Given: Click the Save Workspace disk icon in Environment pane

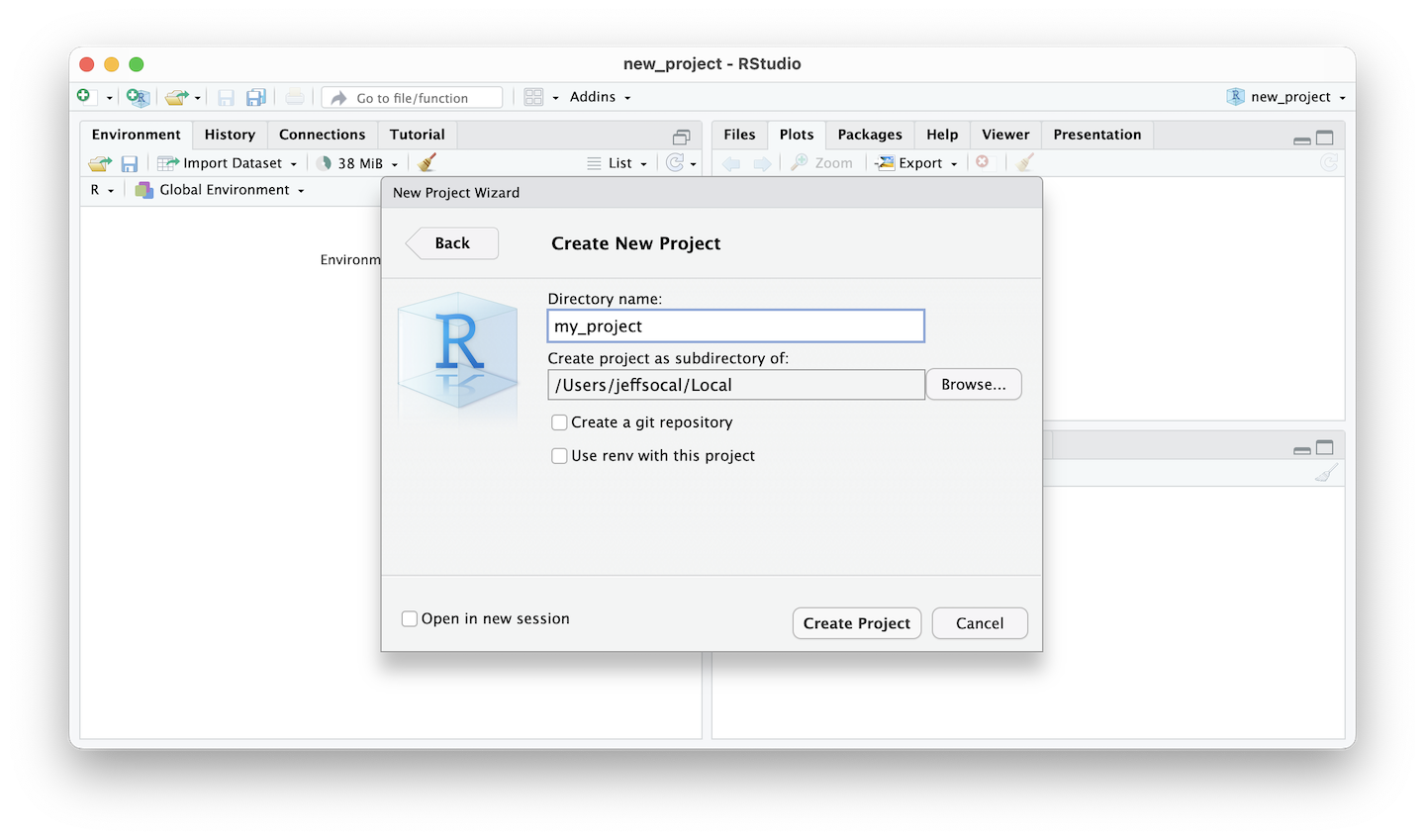Looking at the screenshot, I should (130, 163).
